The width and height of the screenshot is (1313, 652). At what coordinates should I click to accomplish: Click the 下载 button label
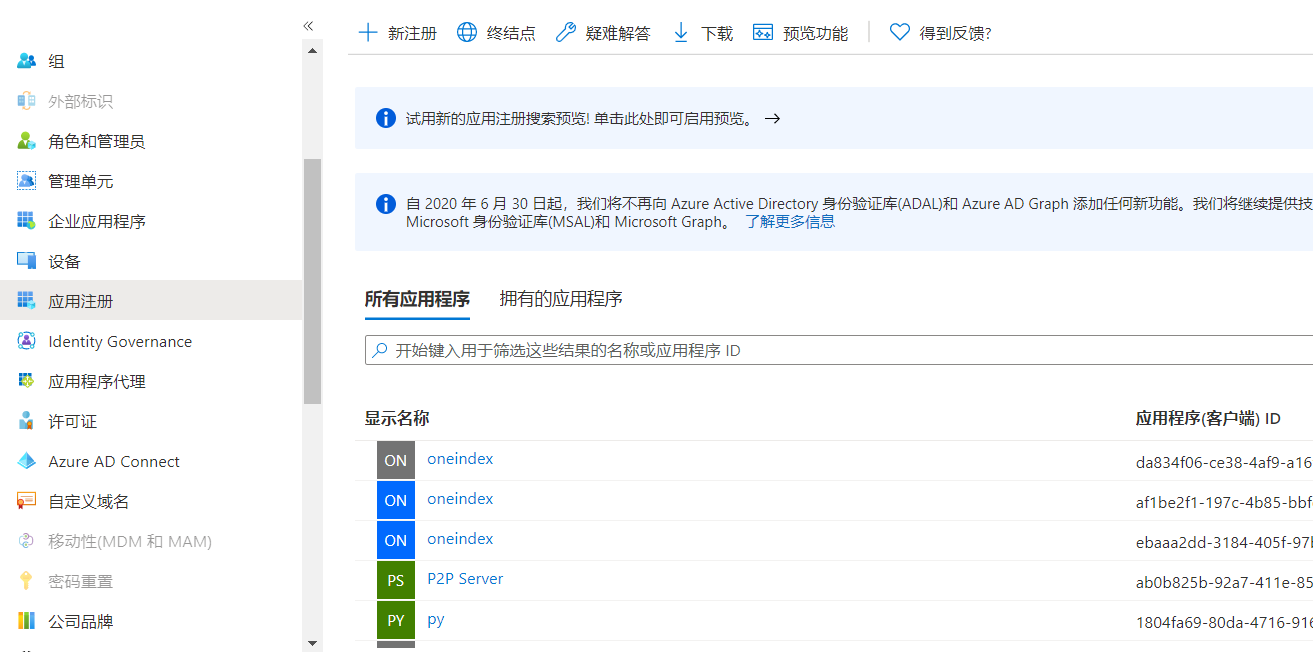(717, 33)
